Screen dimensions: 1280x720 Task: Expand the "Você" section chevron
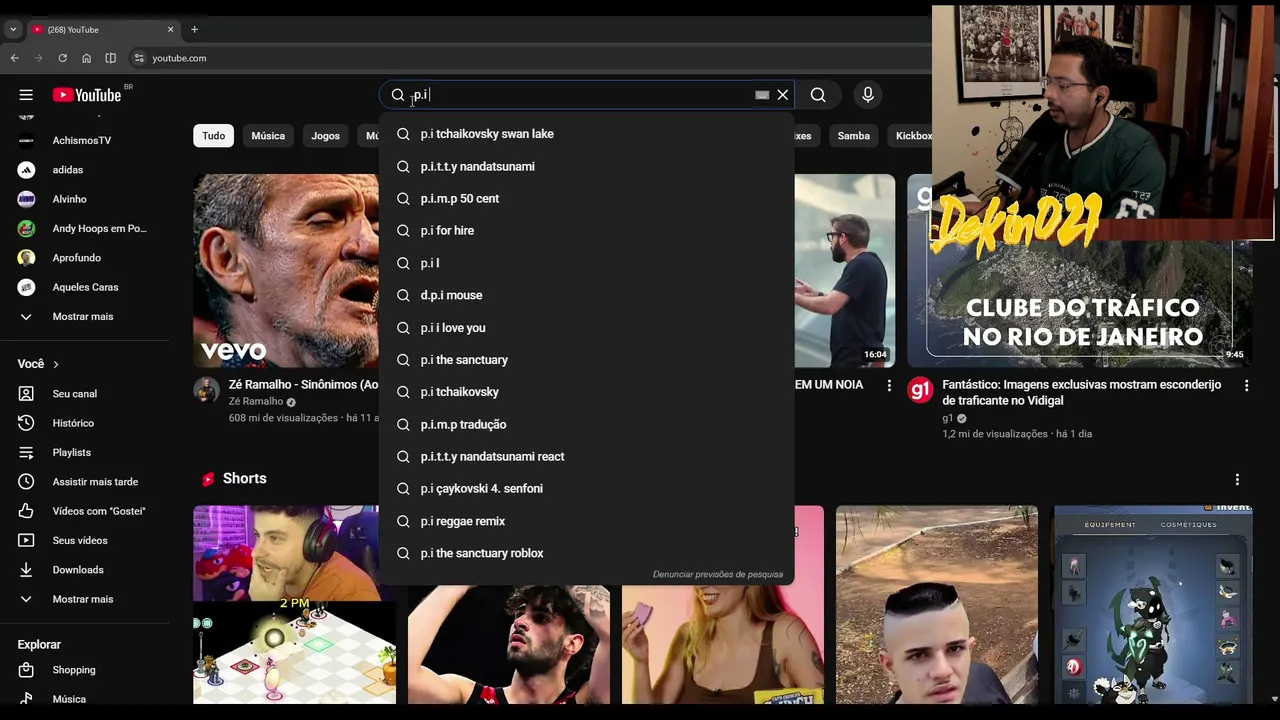(56, 364)
